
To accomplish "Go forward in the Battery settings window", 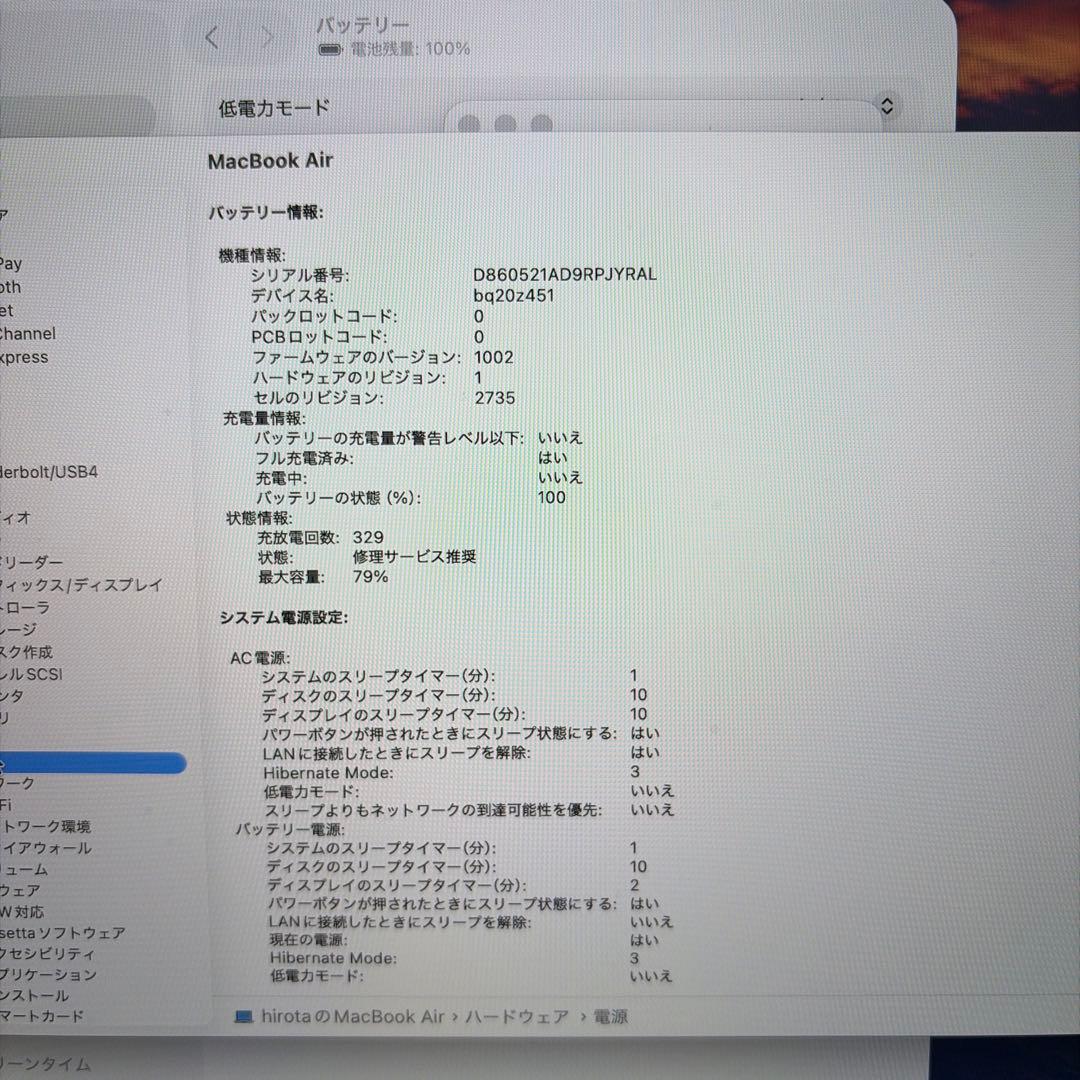I will pyautogui.click(x=267, y=37).
